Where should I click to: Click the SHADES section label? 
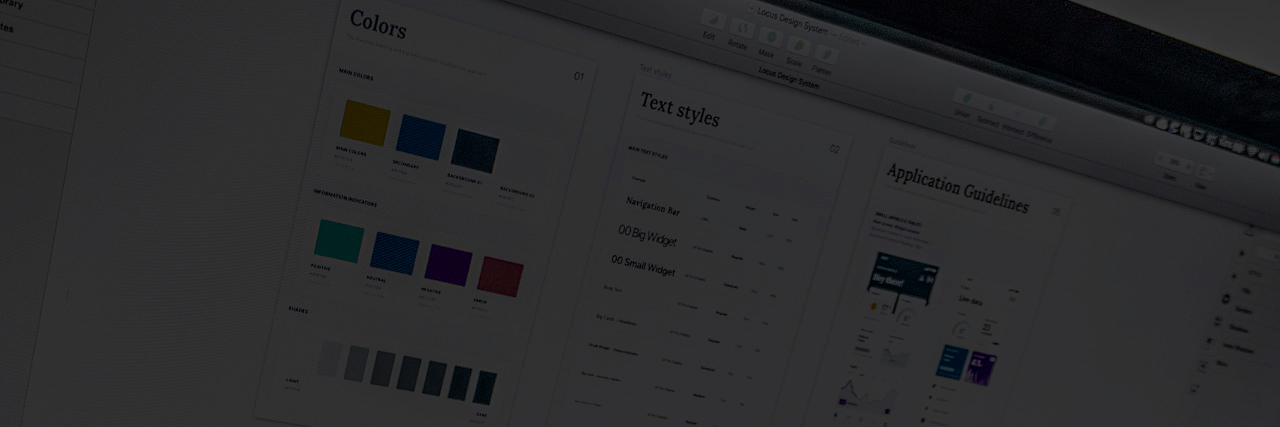[298, 310]
